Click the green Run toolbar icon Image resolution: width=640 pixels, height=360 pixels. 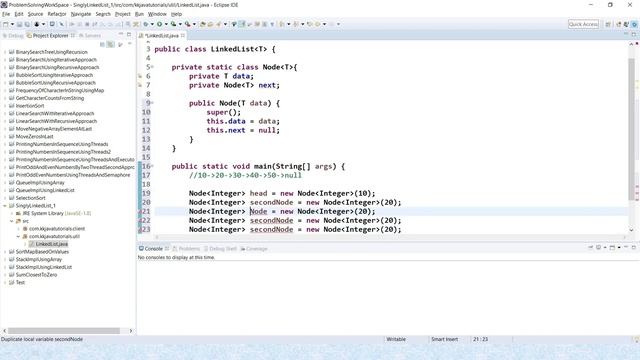point(160,24)
